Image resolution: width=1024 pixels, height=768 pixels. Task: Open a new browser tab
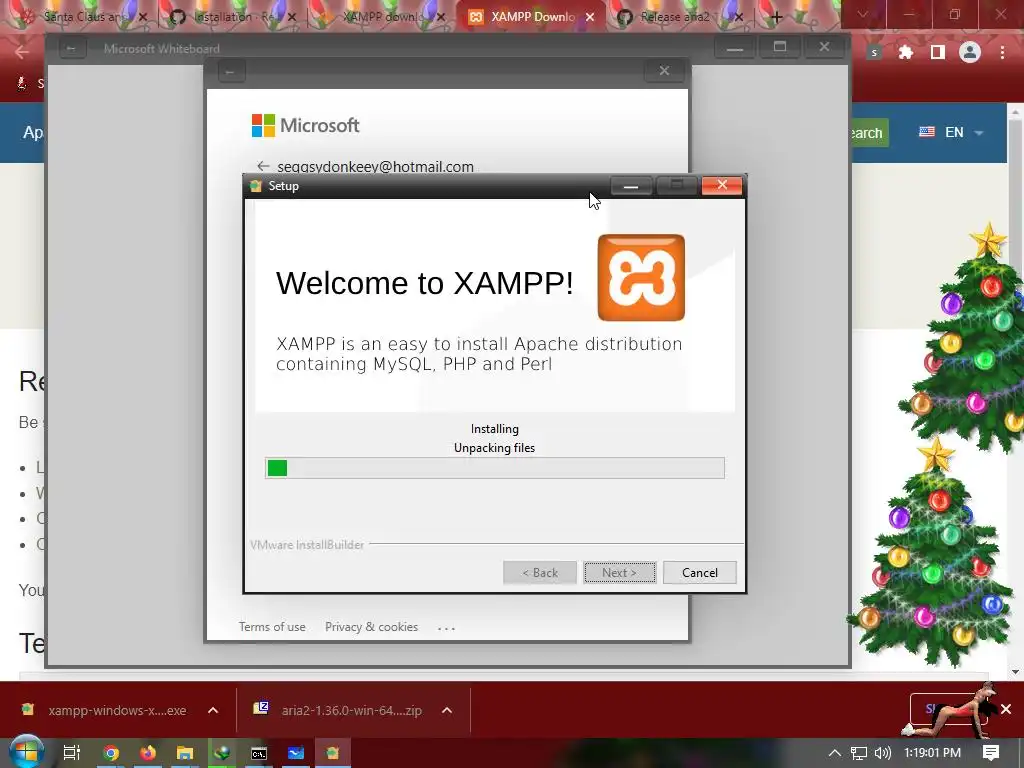(776, 18)
